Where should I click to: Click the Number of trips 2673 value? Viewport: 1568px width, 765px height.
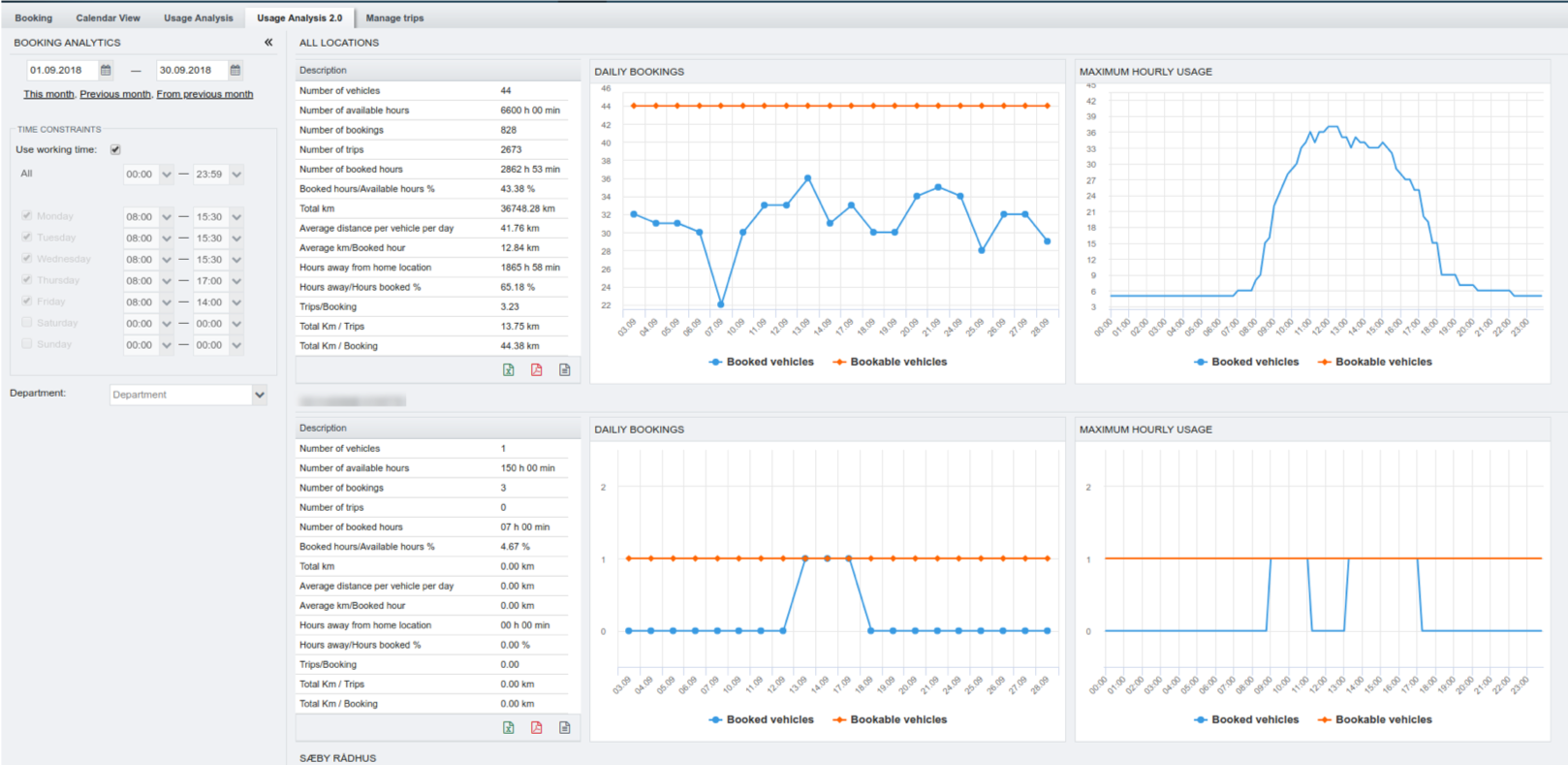pyautogui.click(x=511, y=149)
